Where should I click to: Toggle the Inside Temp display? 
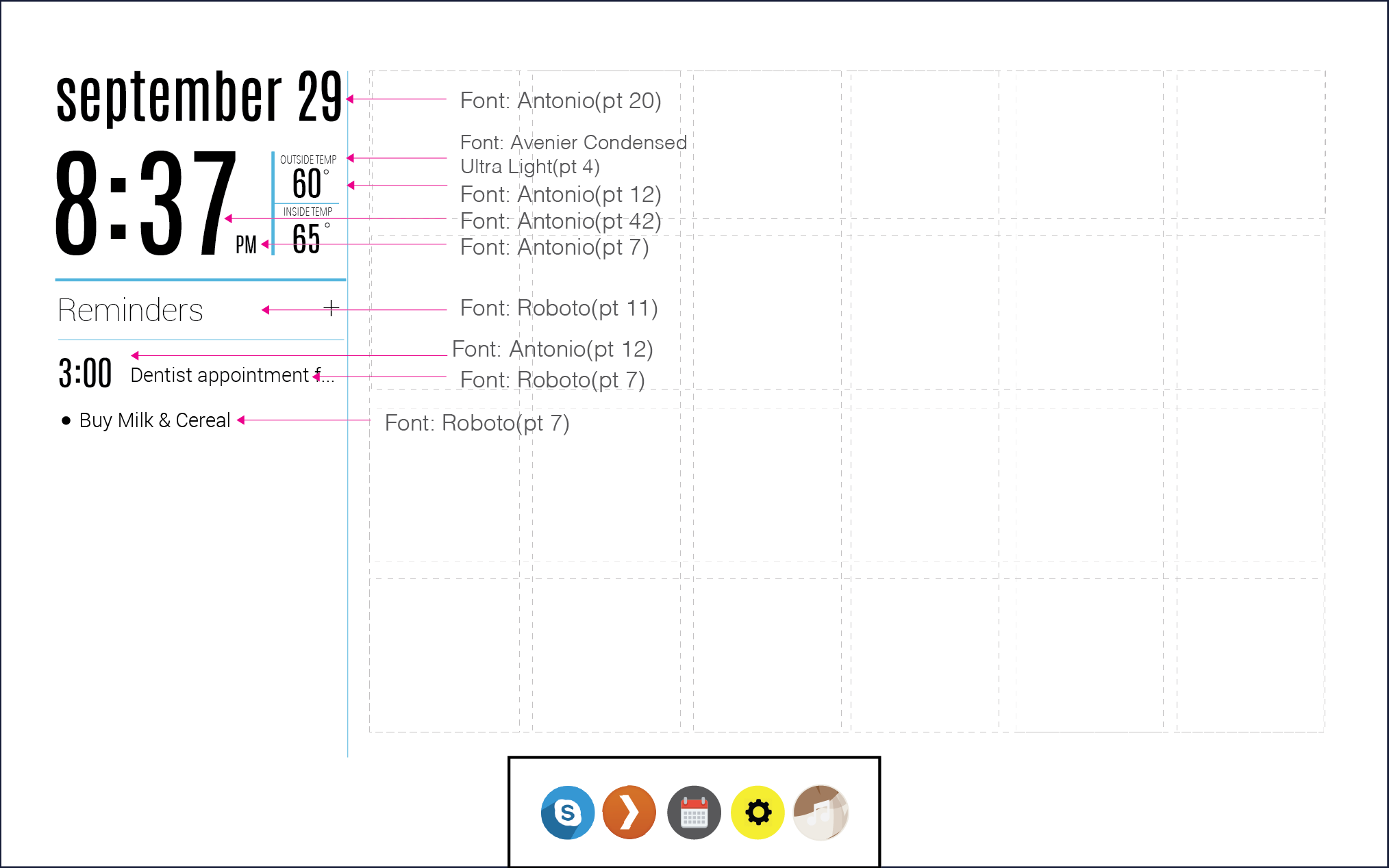[x=308, y=209]
